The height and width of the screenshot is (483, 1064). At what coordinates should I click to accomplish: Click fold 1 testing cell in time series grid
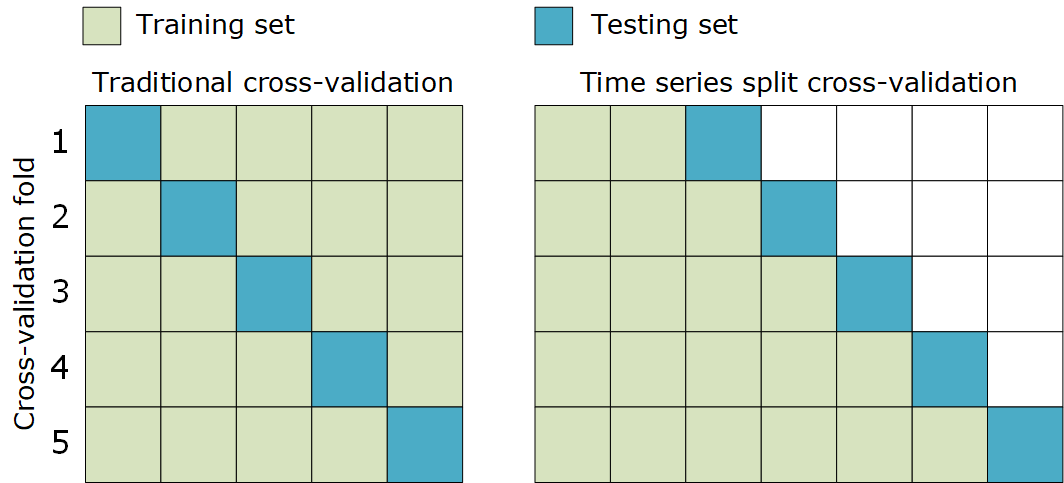coord(723,143)
